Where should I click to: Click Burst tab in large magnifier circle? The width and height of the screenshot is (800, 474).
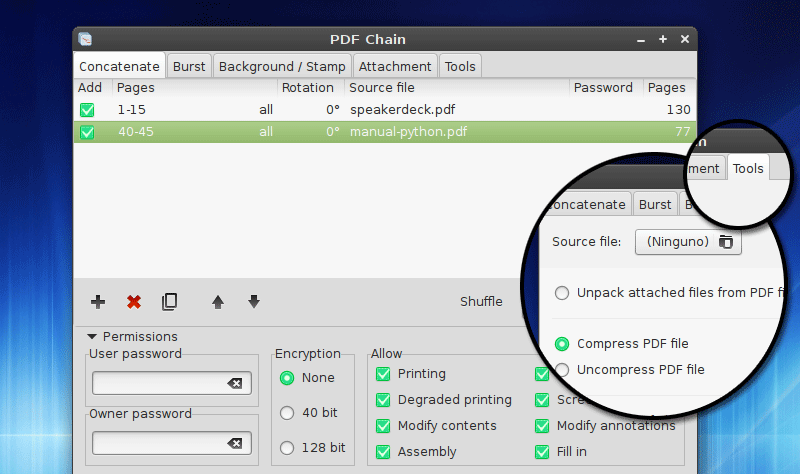click(655, 205)
